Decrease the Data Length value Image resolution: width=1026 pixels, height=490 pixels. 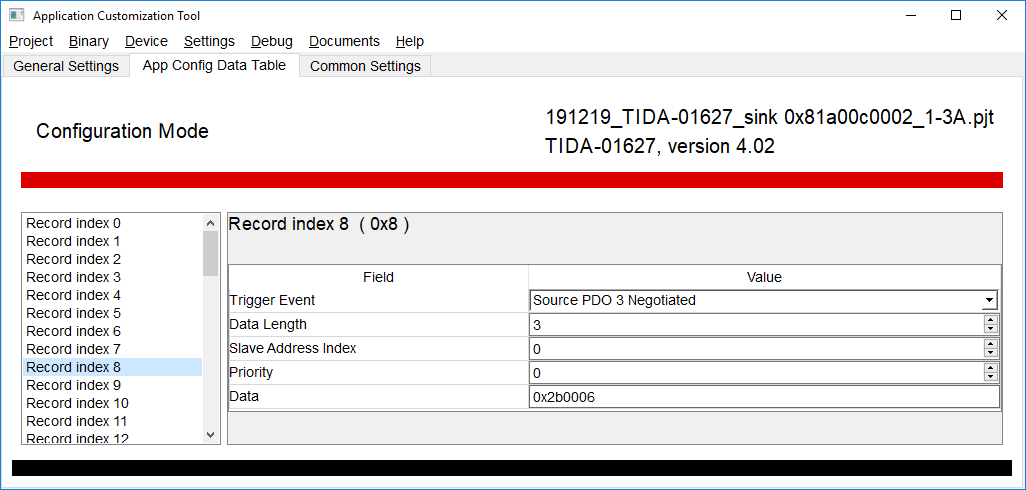(x=991, y=328)
